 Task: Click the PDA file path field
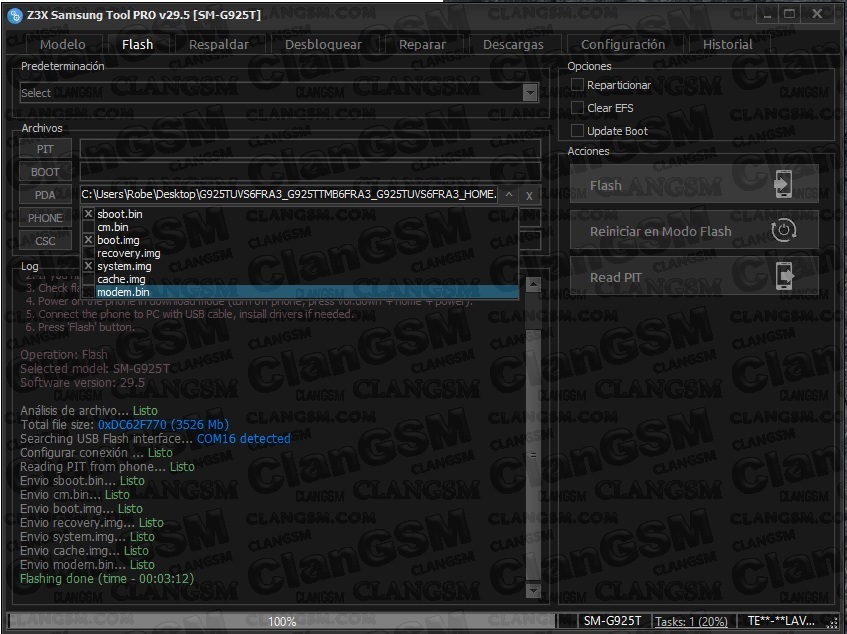(290, 194)
